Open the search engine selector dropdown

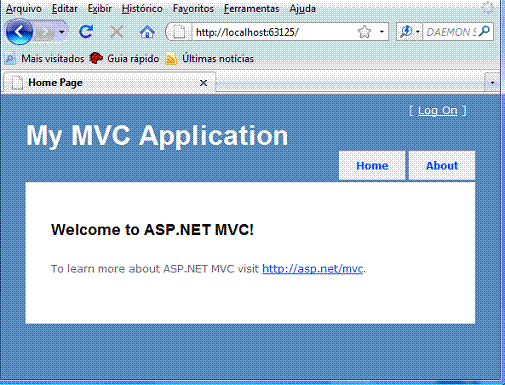point(410,32)
